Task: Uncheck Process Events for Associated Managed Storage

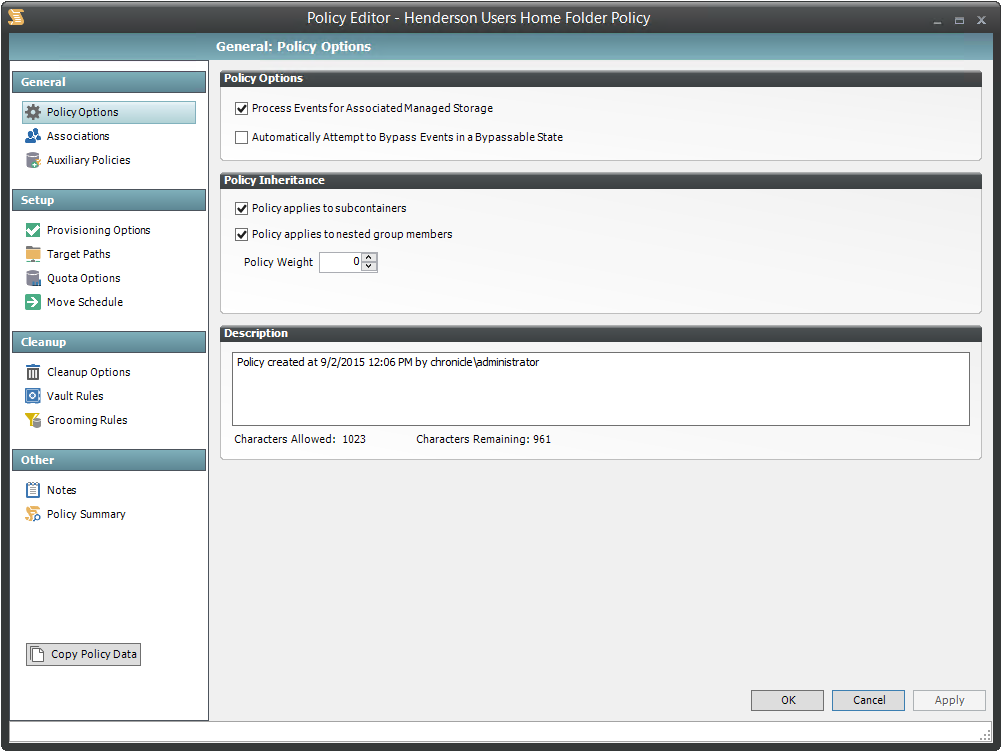Action: tap(242, 109)
